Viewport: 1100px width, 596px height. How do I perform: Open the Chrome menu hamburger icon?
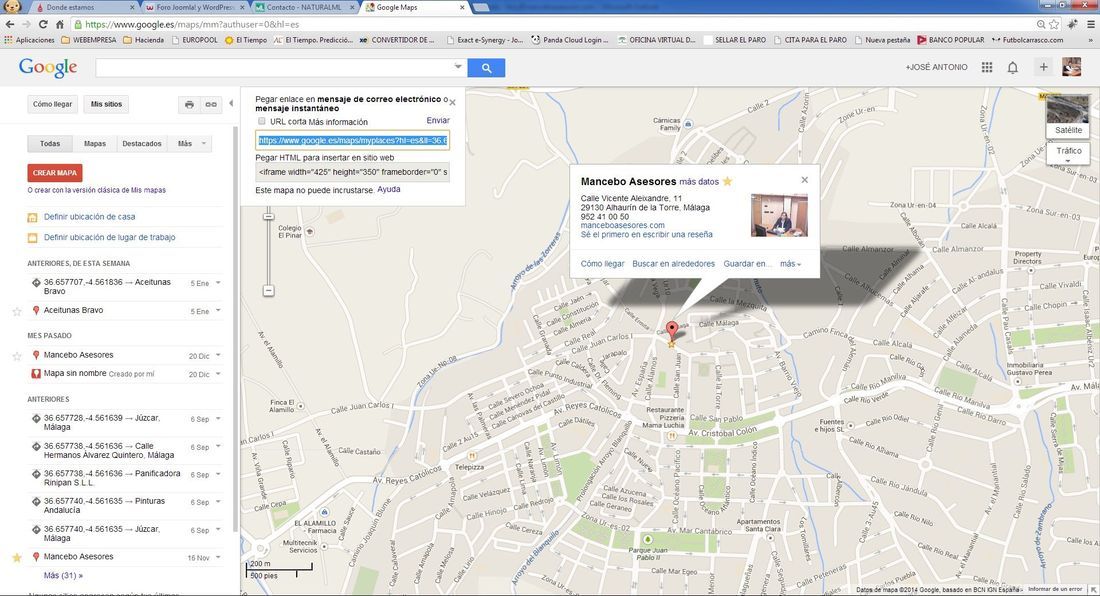[1090, 24]
